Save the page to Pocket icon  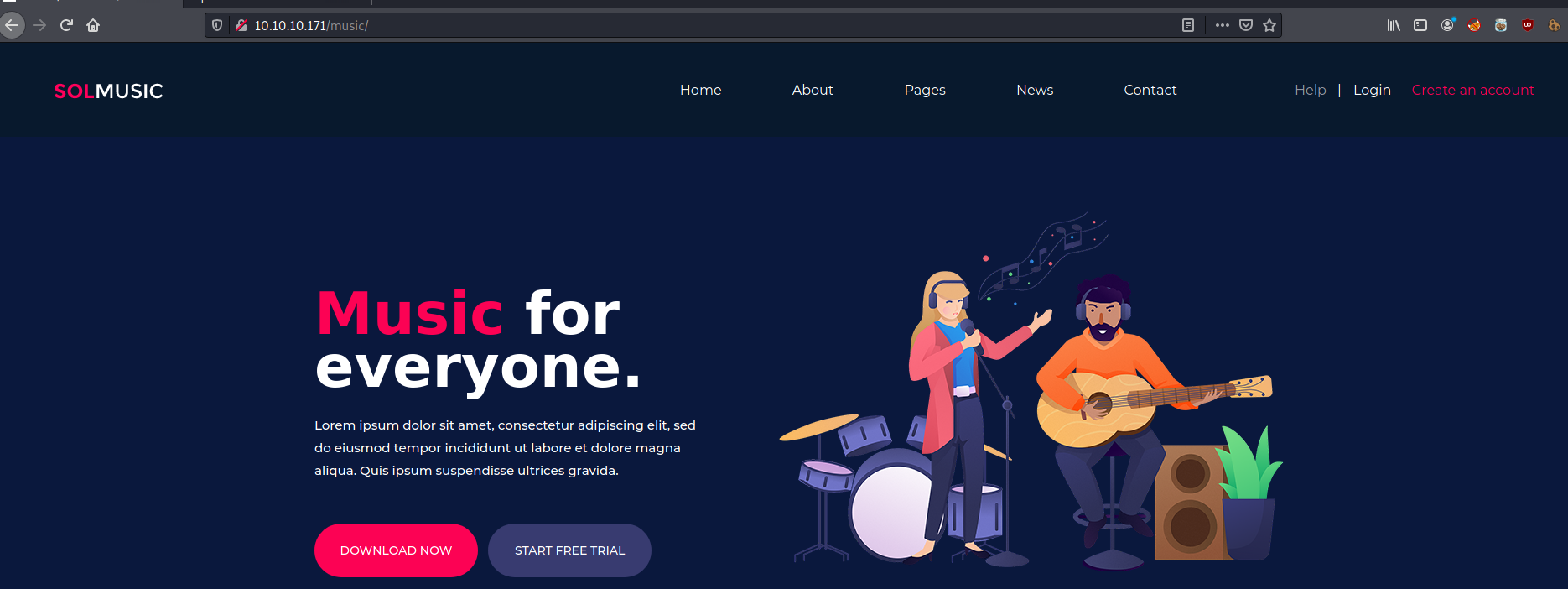coord(1246,25)
